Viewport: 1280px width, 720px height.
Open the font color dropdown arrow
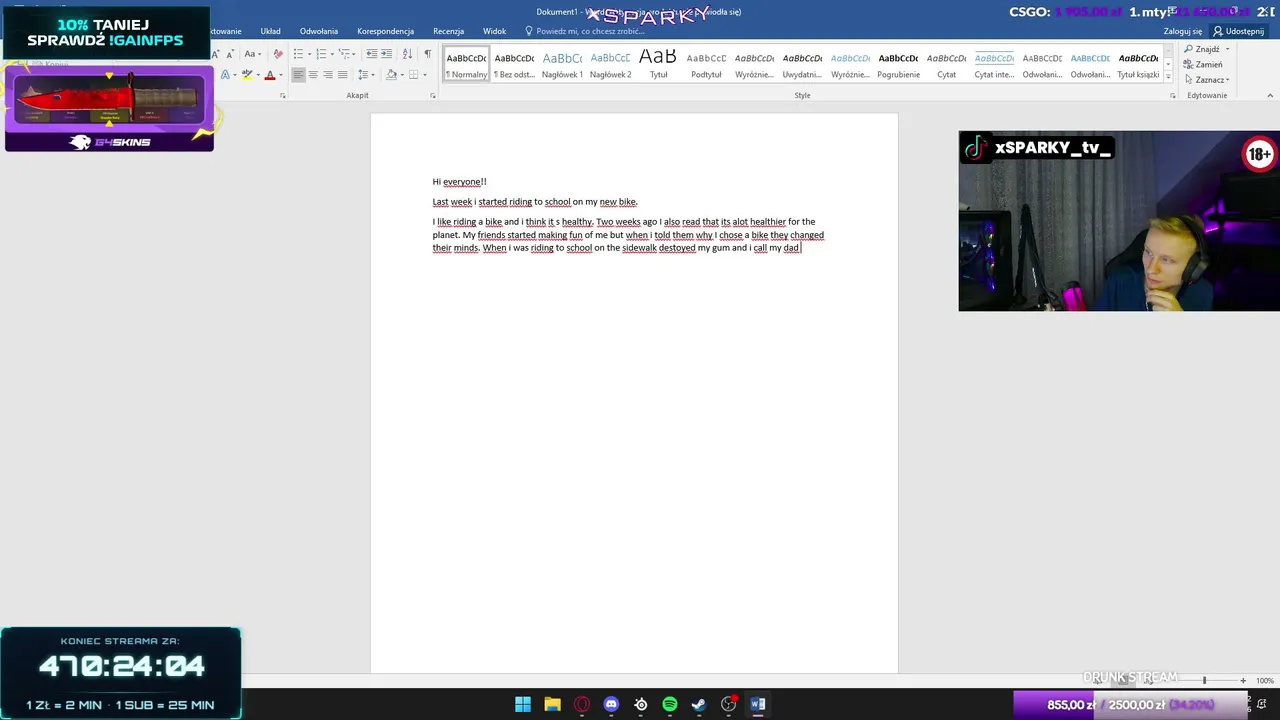(x=281, y=75)
